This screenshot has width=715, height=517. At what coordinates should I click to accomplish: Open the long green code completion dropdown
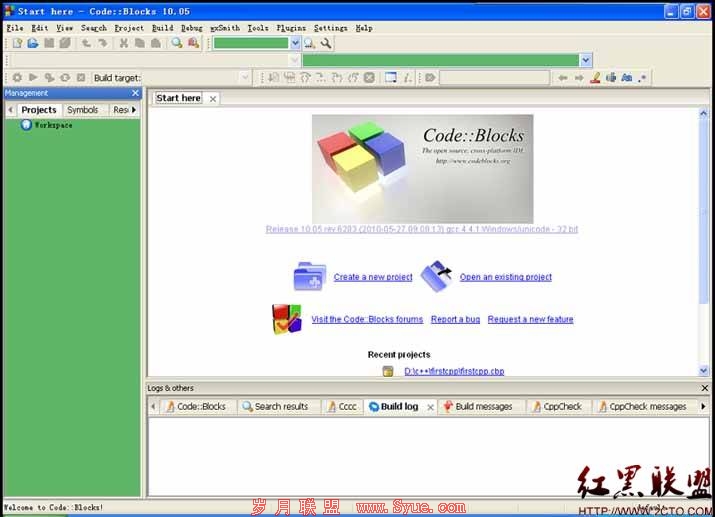point(585,60)
